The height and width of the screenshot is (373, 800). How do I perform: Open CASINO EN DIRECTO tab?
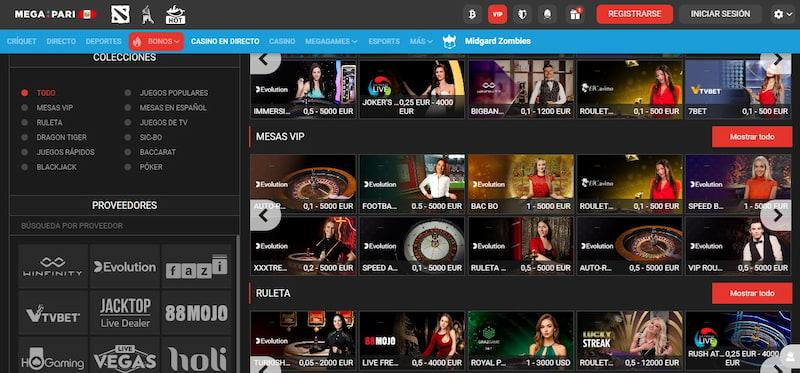click(x=225, y=41)
